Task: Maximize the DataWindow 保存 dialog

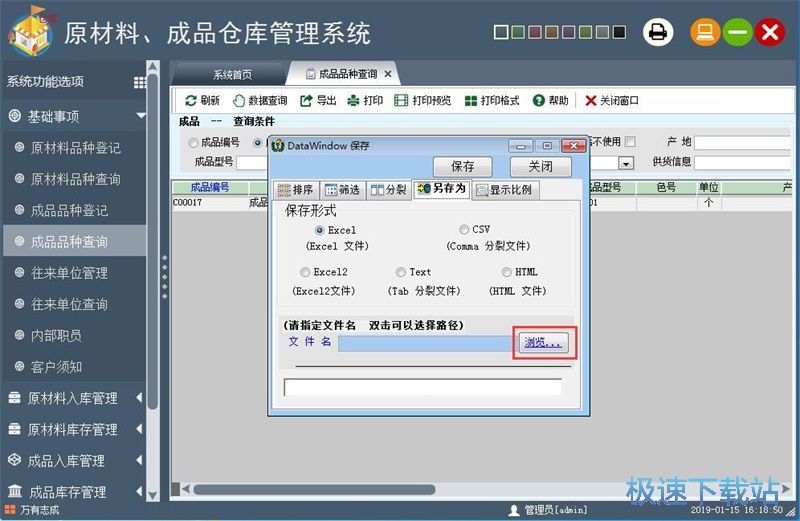Action: point(547,146)
